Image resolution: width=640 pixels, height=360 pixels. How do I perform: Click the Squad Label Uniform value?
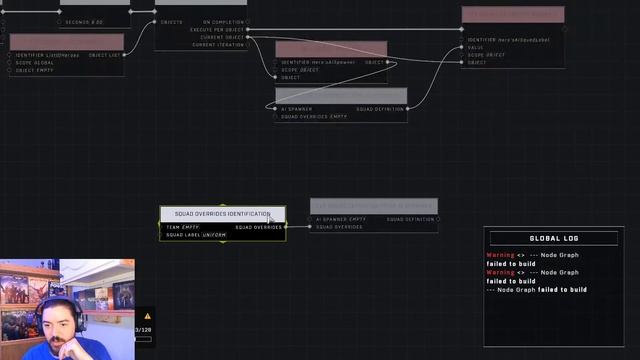point(214,235)
